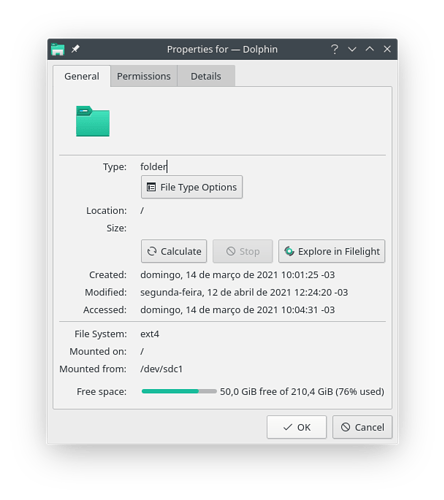The width and height of the screenshot is (444, 500).
Task: Maximize window with the up chevron
Action: pyautogui.click(x=370, y=49)
